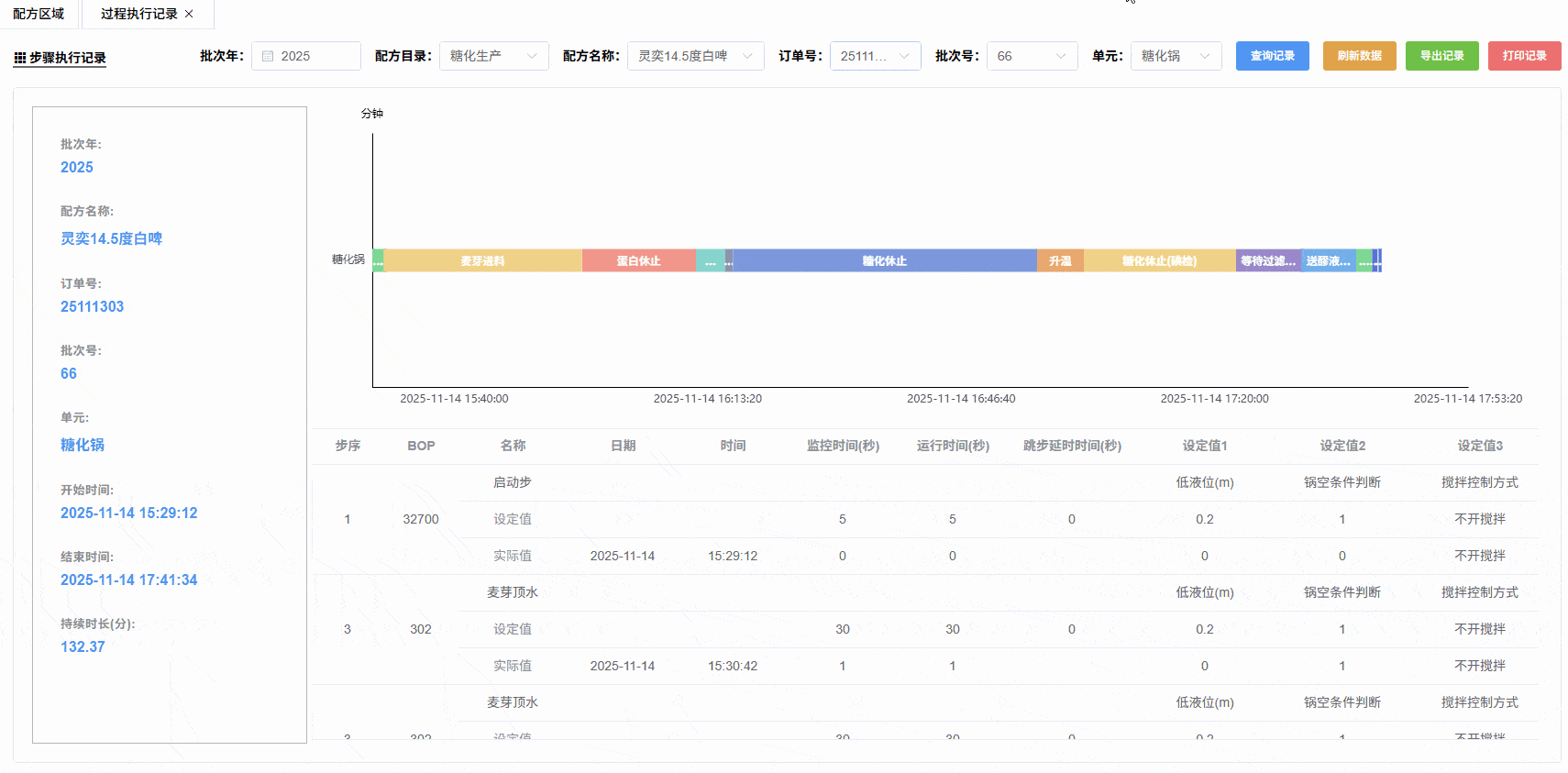Click duration value 132.37
Image resolution: width=1568 pixels, height=773 pixels.
pos(83,646)
